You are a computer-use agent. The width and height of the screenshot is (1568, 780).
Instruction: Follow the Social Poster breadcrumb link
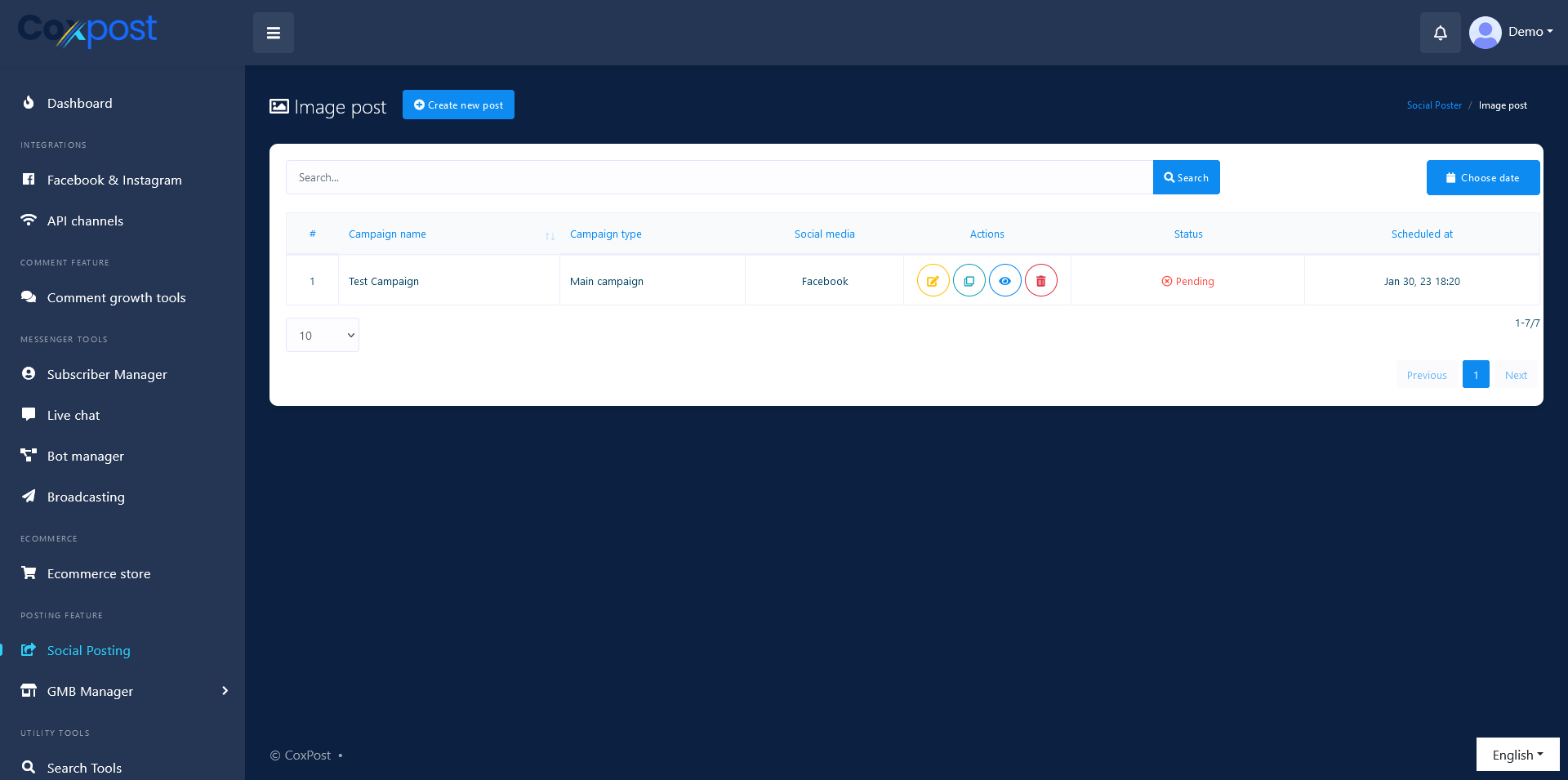tap(1434, 105)
